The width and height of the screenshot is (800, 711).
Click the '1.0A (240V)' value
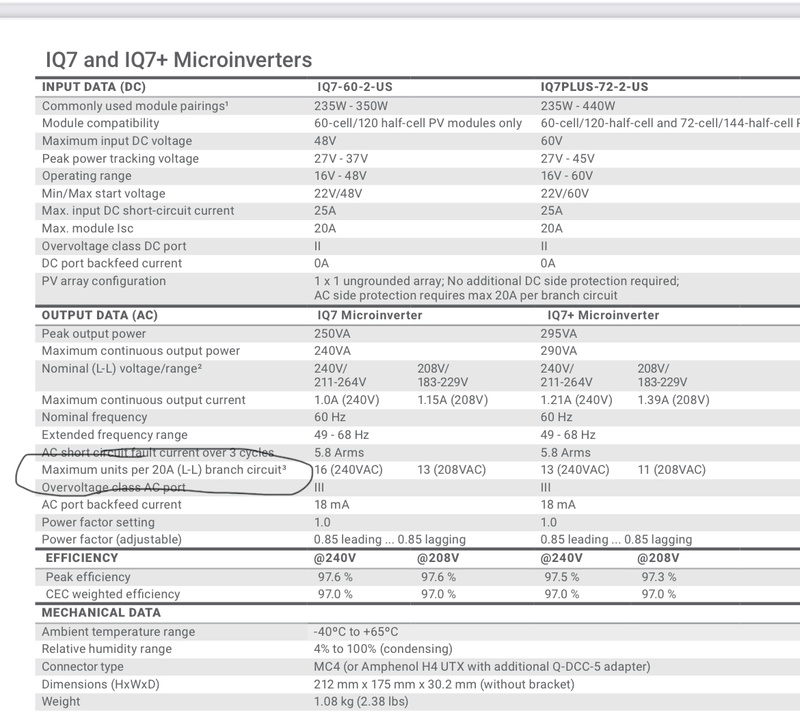click(x=347, y=400)
